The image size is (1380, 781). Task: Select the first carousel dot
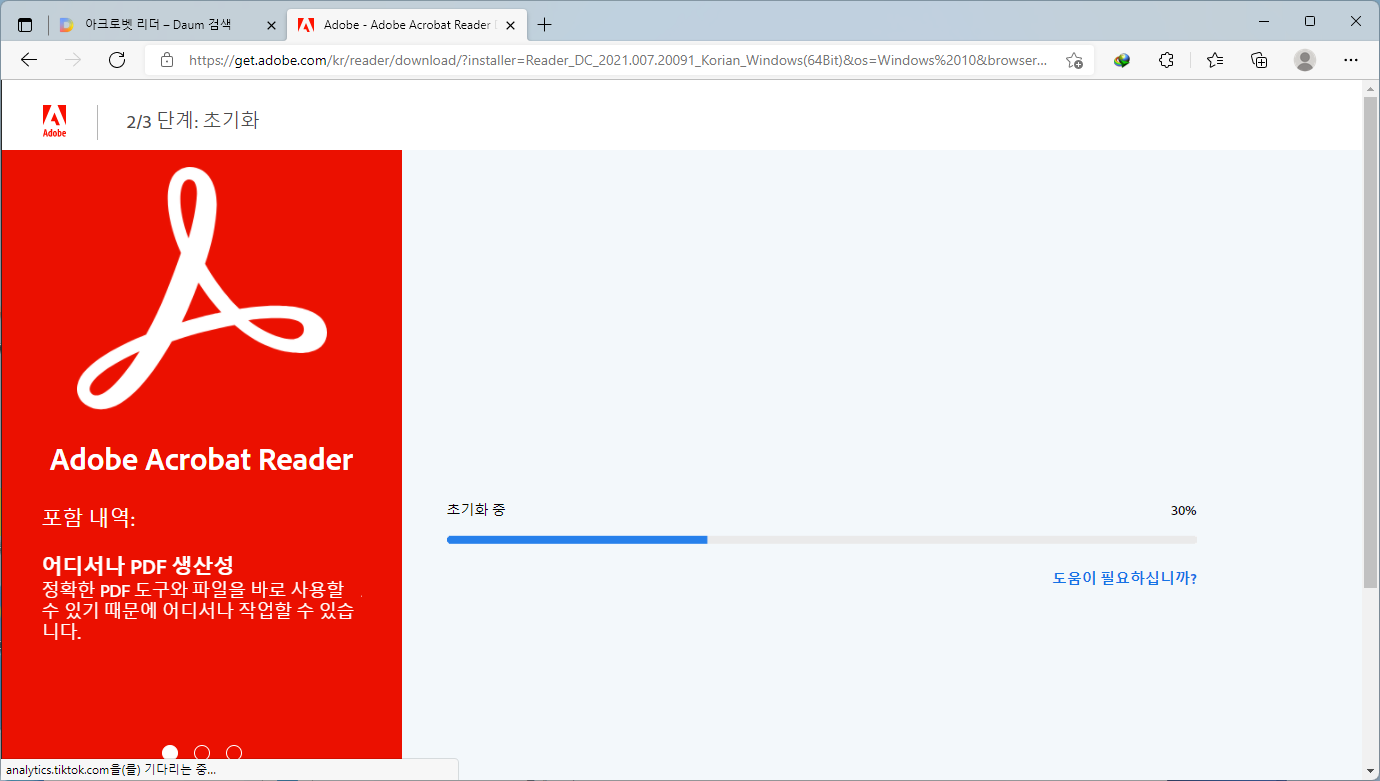click(x=170, y=752)
